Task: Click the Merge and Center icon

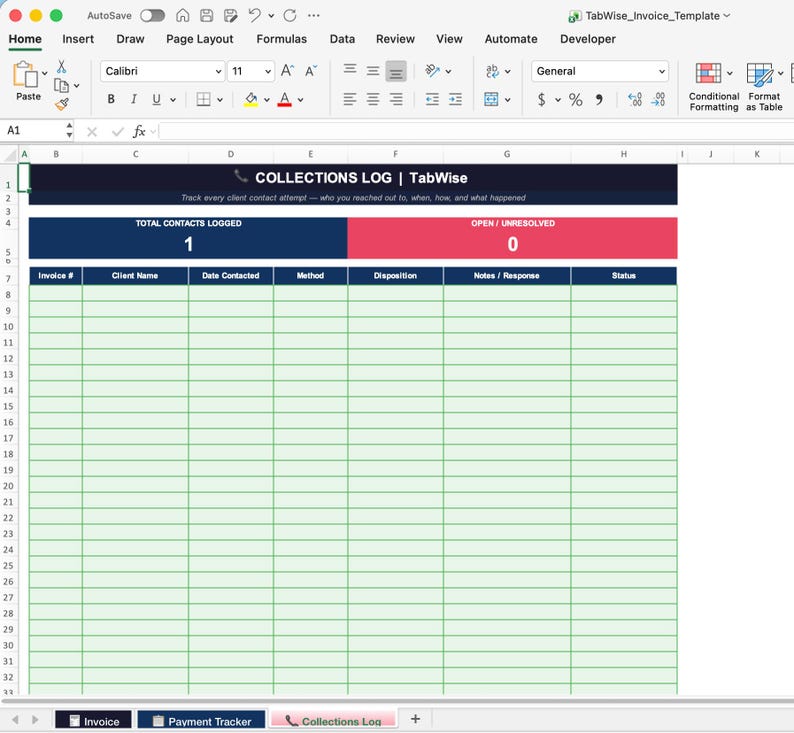Action: [491, 99]
